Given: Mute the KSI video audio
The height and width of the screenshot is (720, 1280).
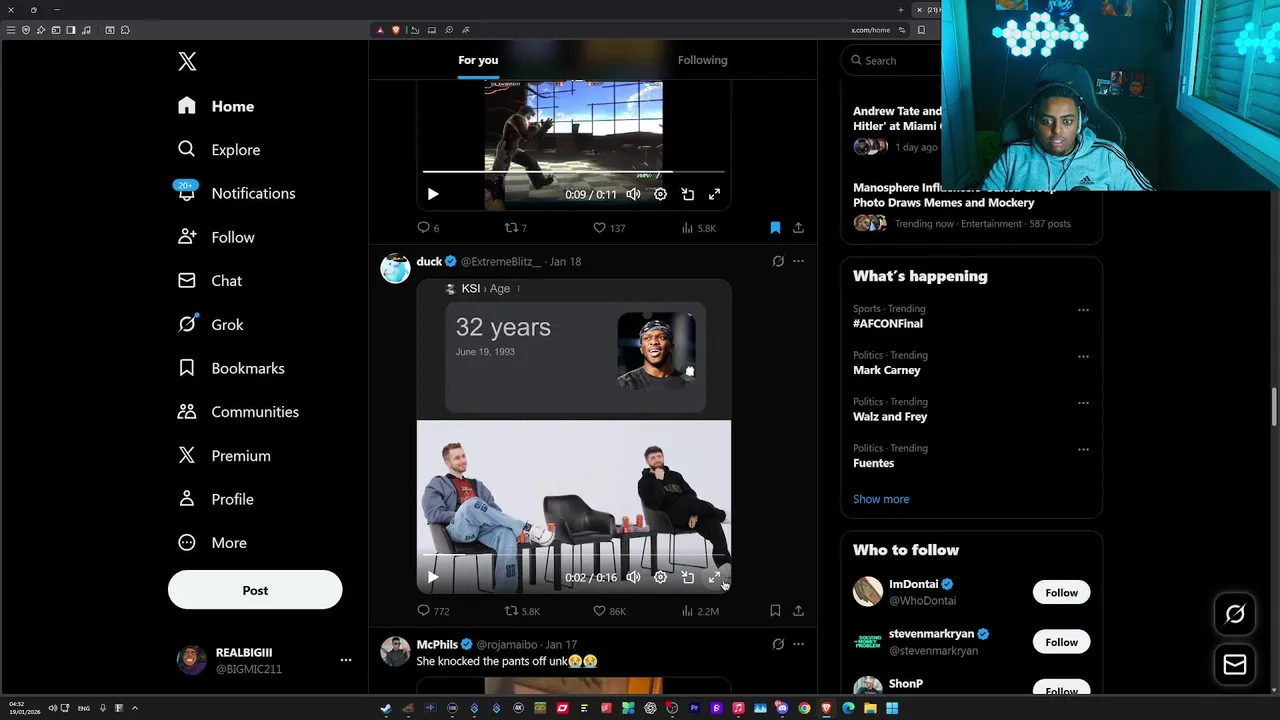Looking at the screenshot, I should [x=633, y=577].
